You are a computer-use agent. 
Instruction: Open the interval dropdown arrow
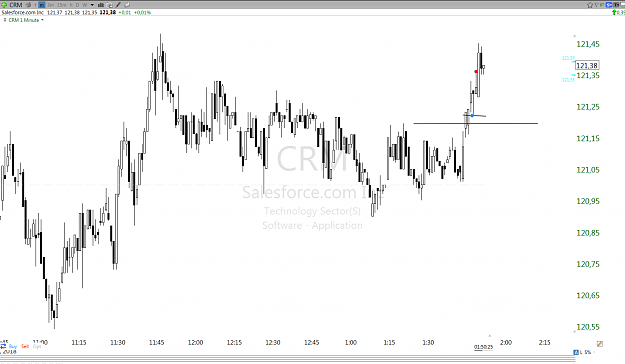click(x=92, y=5)
